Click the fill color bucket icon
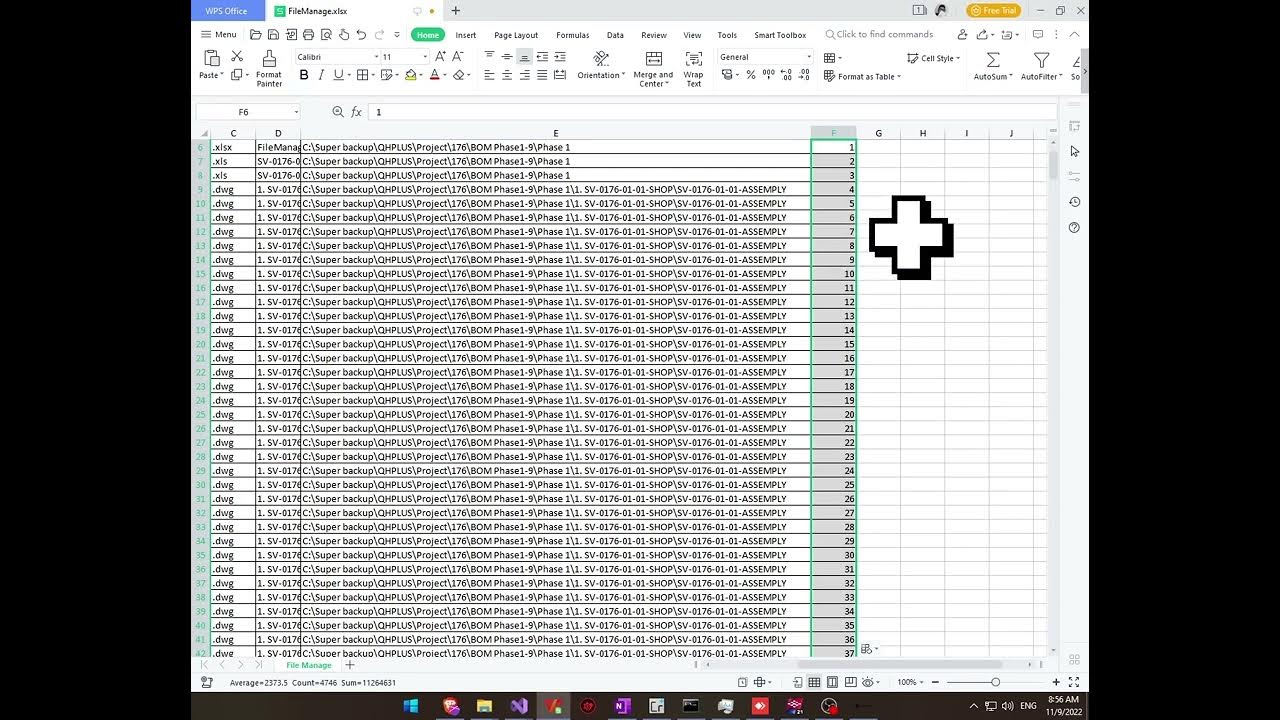Image resolution: width=1280 pixels, height=720 pixels. [x=410, y=75]
